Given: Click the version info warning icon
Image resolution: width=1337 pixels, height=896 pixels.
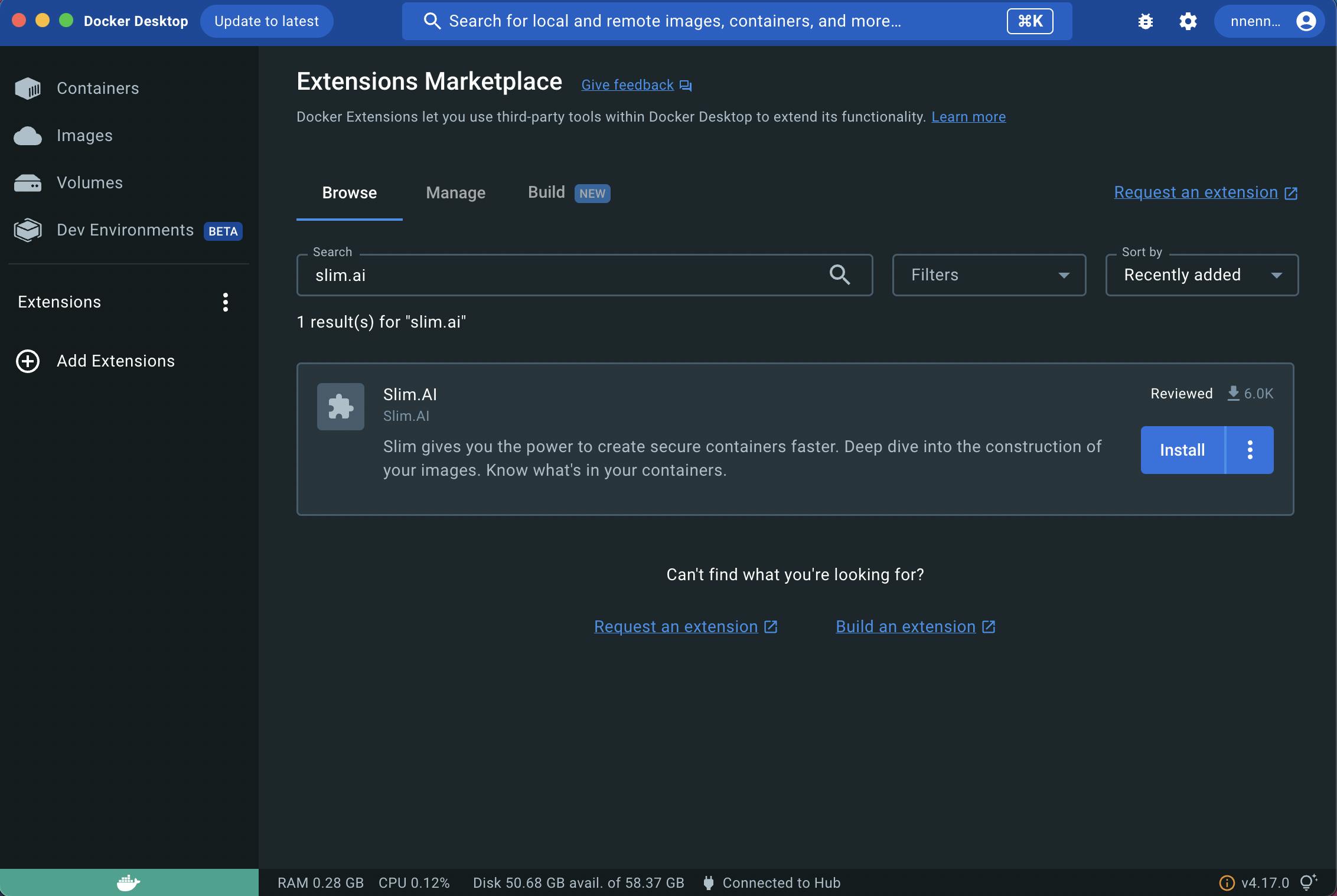Looking at the screenshot, I should tap(1227, 883).
